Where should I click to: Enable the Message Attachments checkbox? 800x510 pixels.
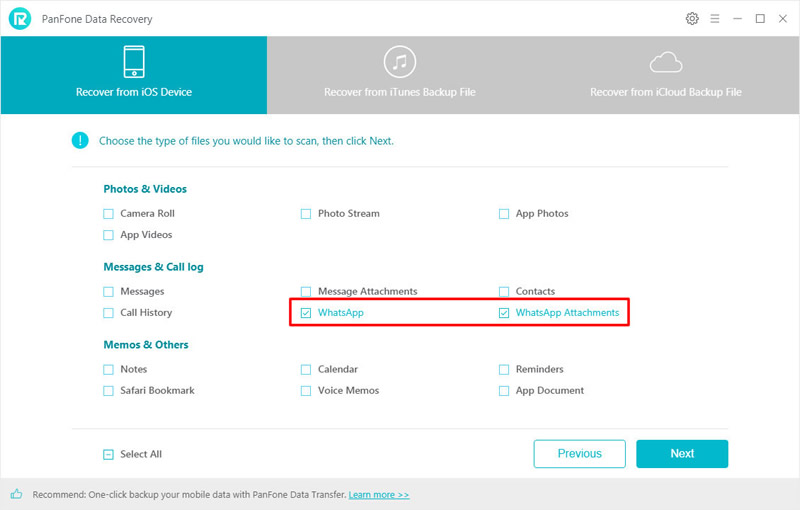(306, 292)
